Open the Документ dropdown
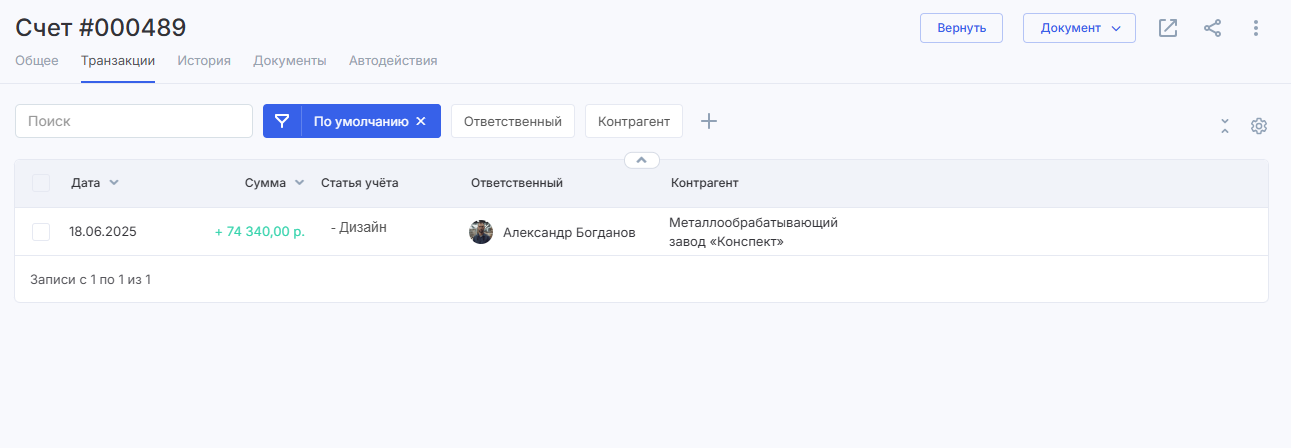The image size is (1291, 448). pyautogui.click(x=1079, y=28)
